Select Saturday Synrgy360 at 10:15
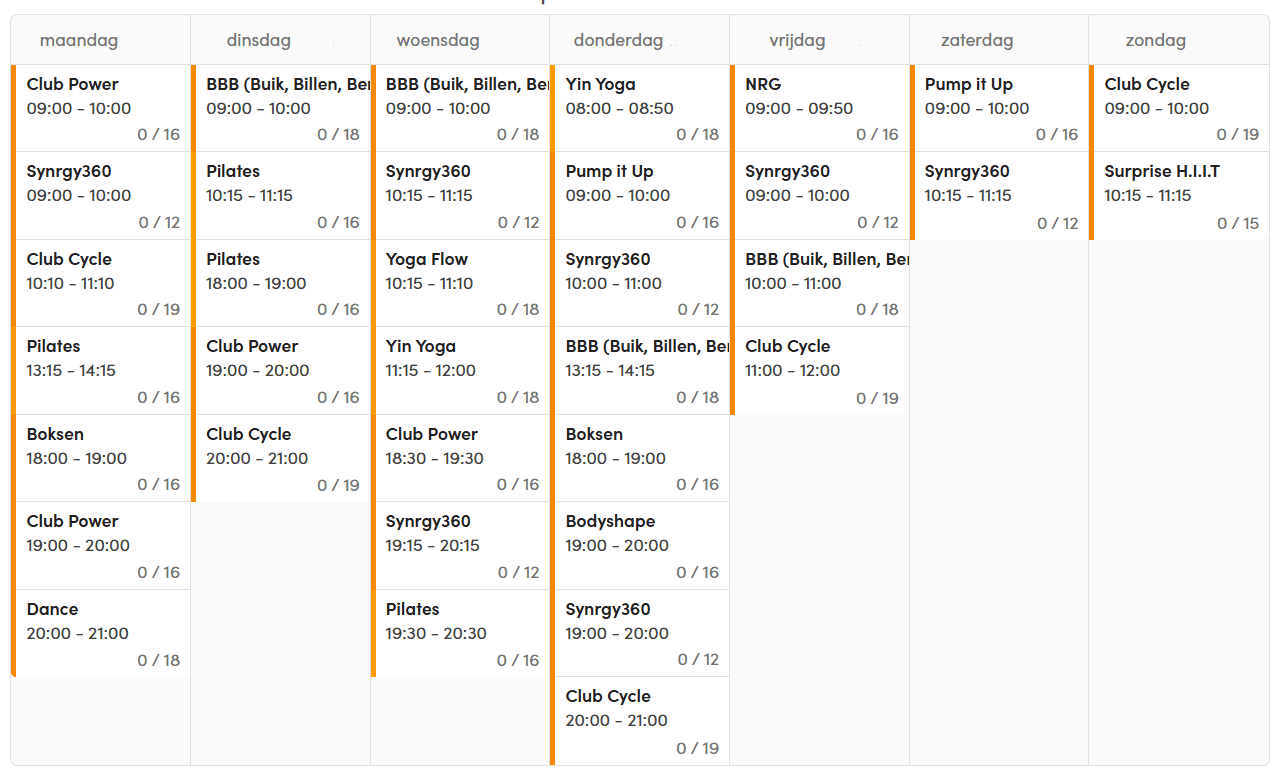The width and height of the screenshot is (1277, 772). (x=1000, y=195)
